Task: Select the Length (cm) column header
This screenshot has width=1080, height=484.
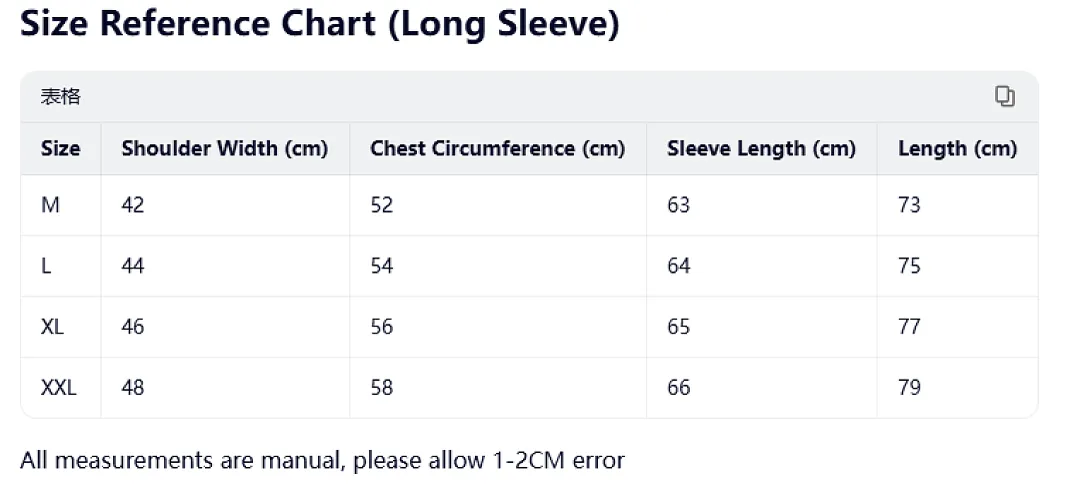Action: click(x=957, y=149)
